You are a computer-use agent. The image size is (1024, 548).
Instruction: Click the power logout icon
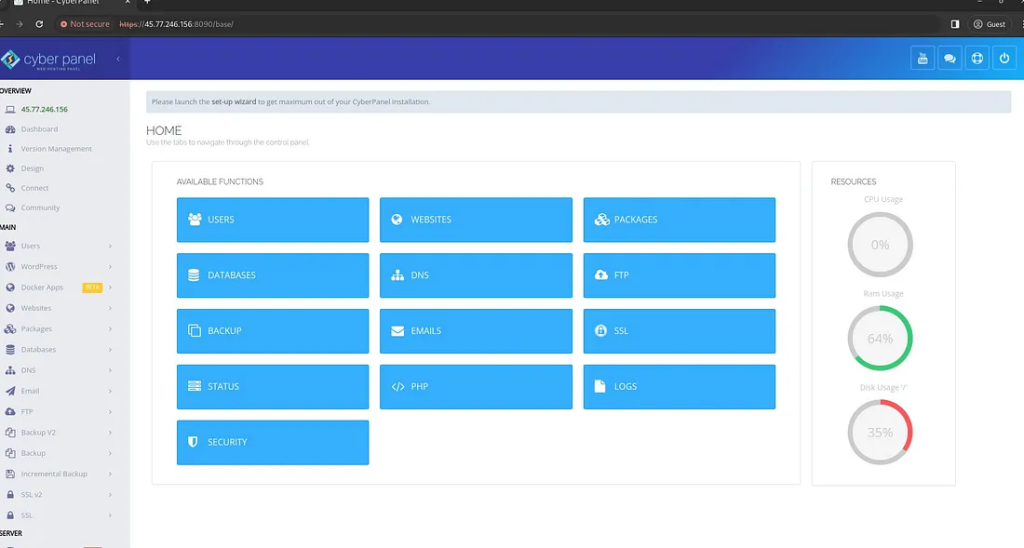1003,59
